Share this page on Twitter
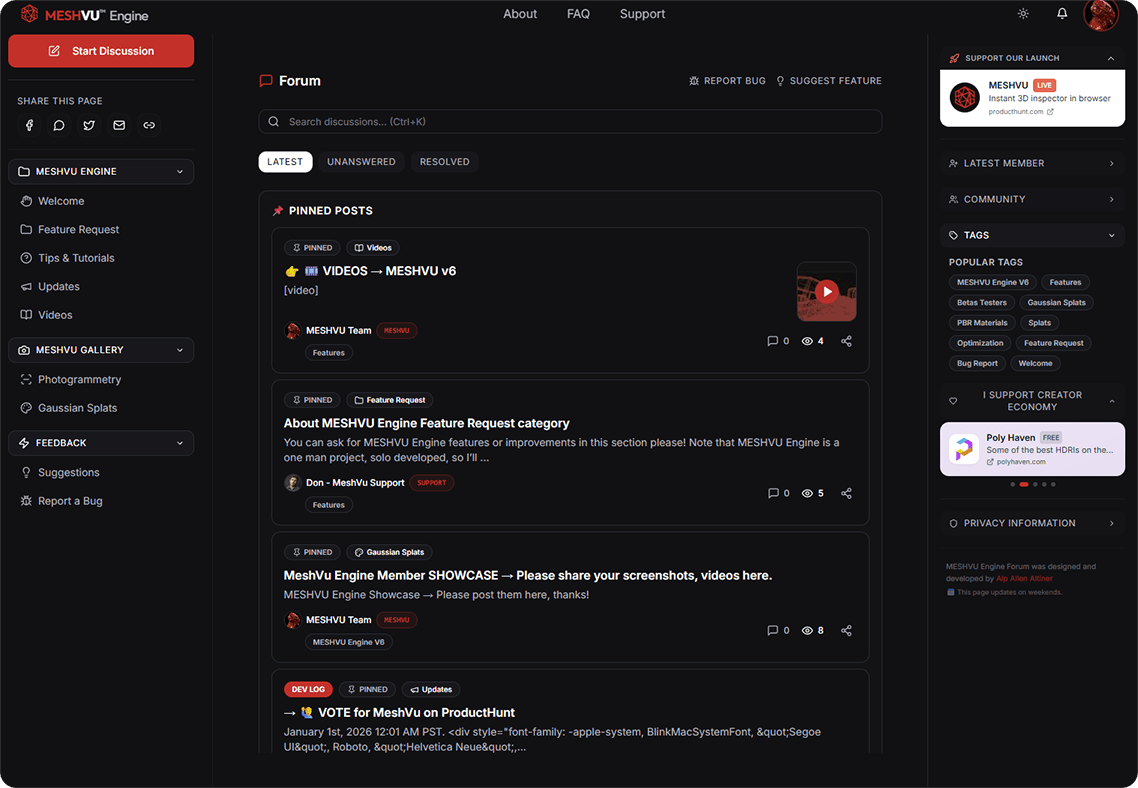Image resolution: width=1138 pixels, height=788 pixels. [x=89, y=126]
